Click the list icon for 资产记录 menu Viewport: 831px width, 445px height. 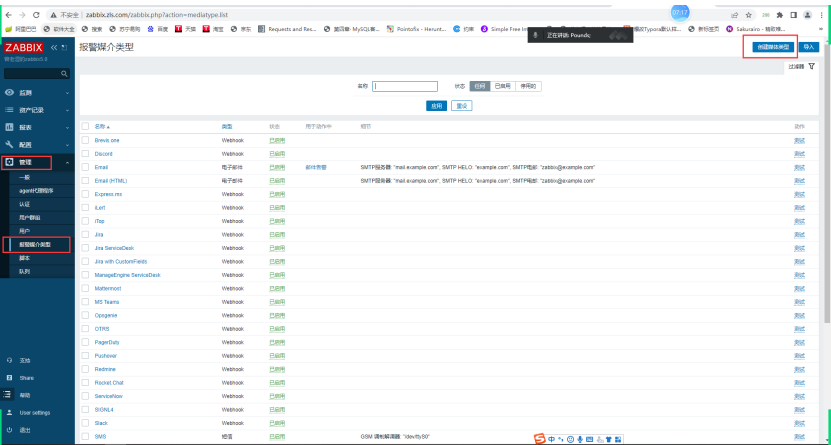[x=9, y=110]
